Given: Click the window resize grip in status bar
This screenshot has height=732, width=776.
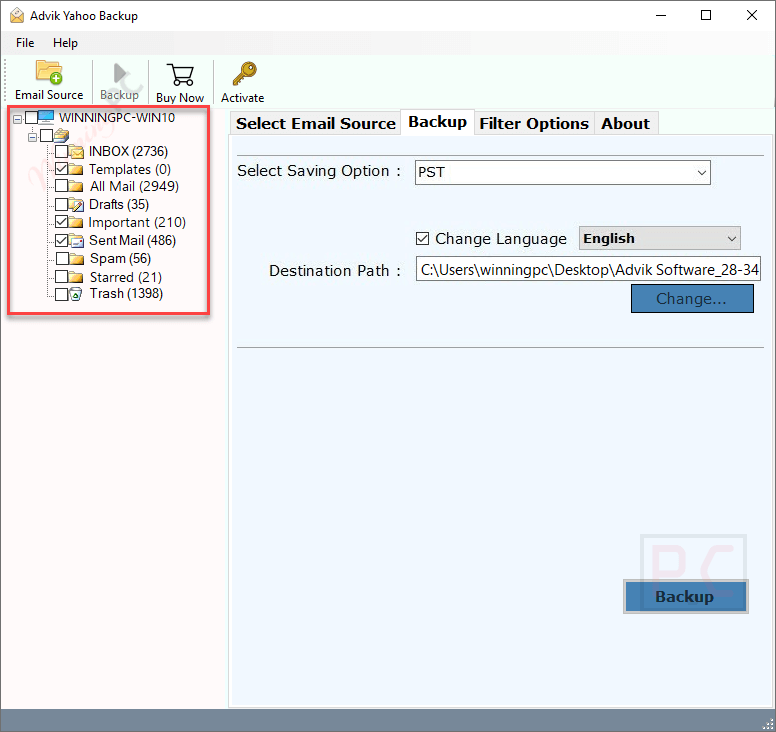Looking at the screenshot, I should click(768, 724).
